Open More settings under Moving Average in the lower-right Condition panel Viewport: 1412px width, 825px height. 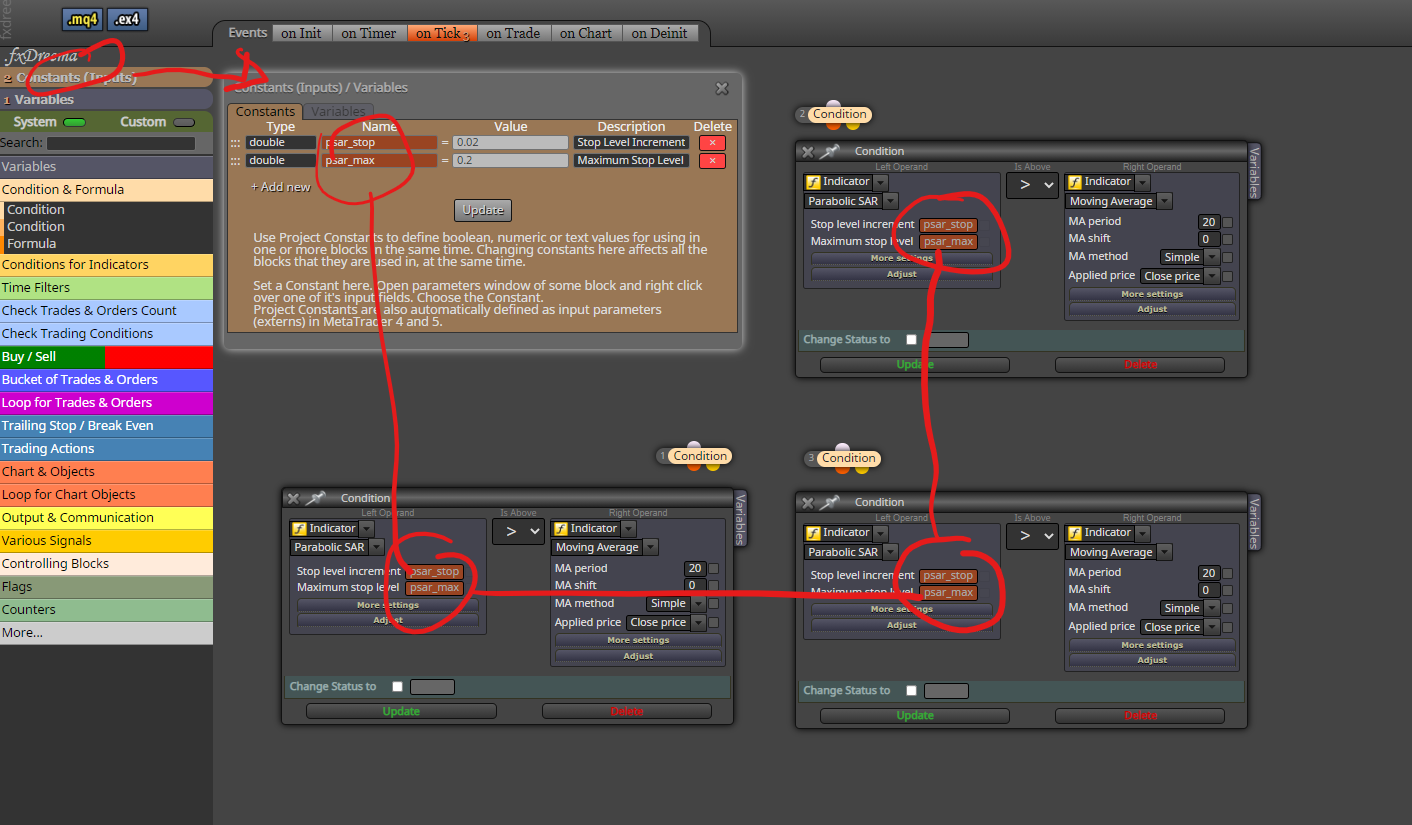1152,645
